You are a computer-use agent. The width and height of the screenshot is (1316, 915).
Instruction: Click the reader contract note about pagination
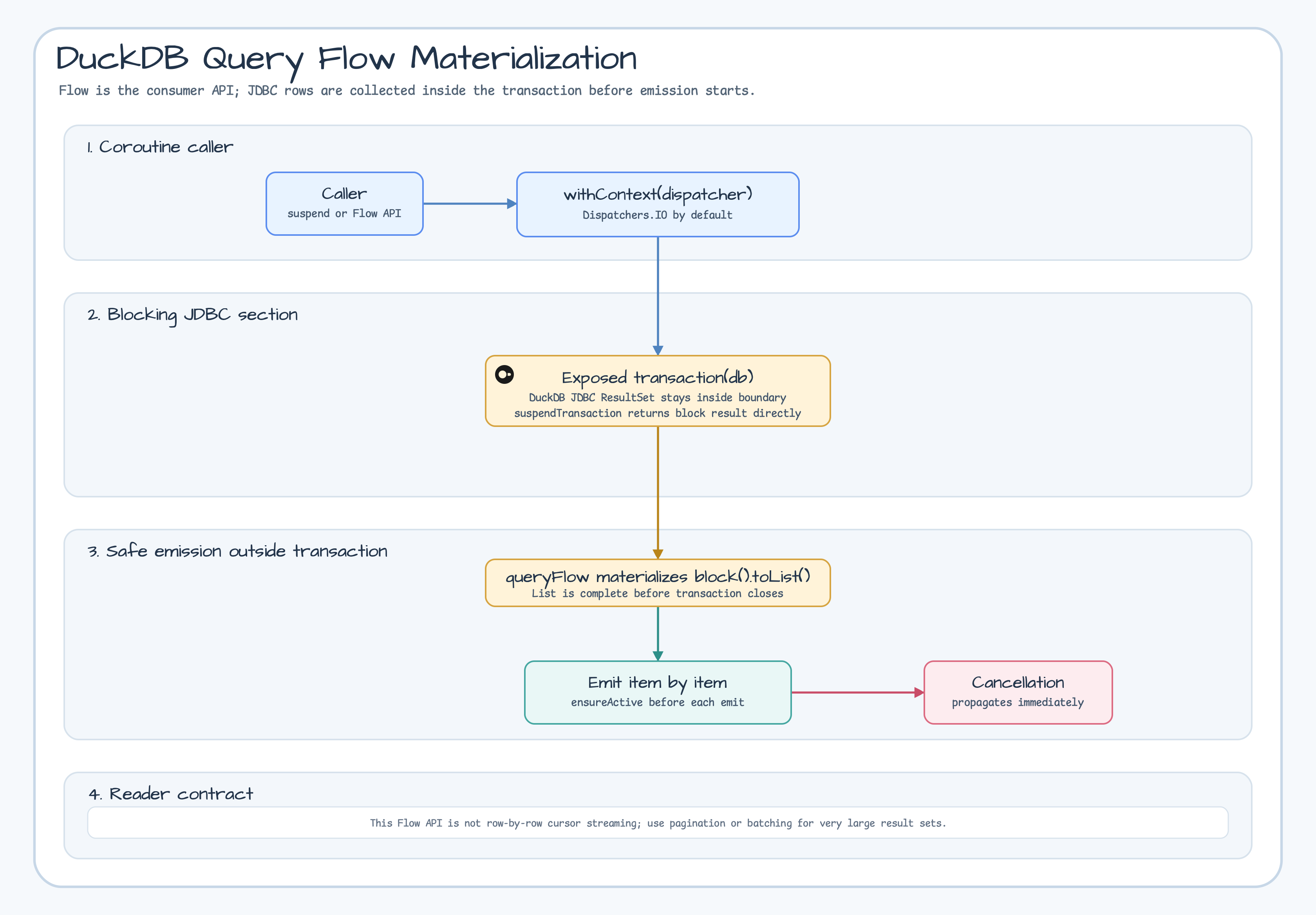tap(658, 823)
